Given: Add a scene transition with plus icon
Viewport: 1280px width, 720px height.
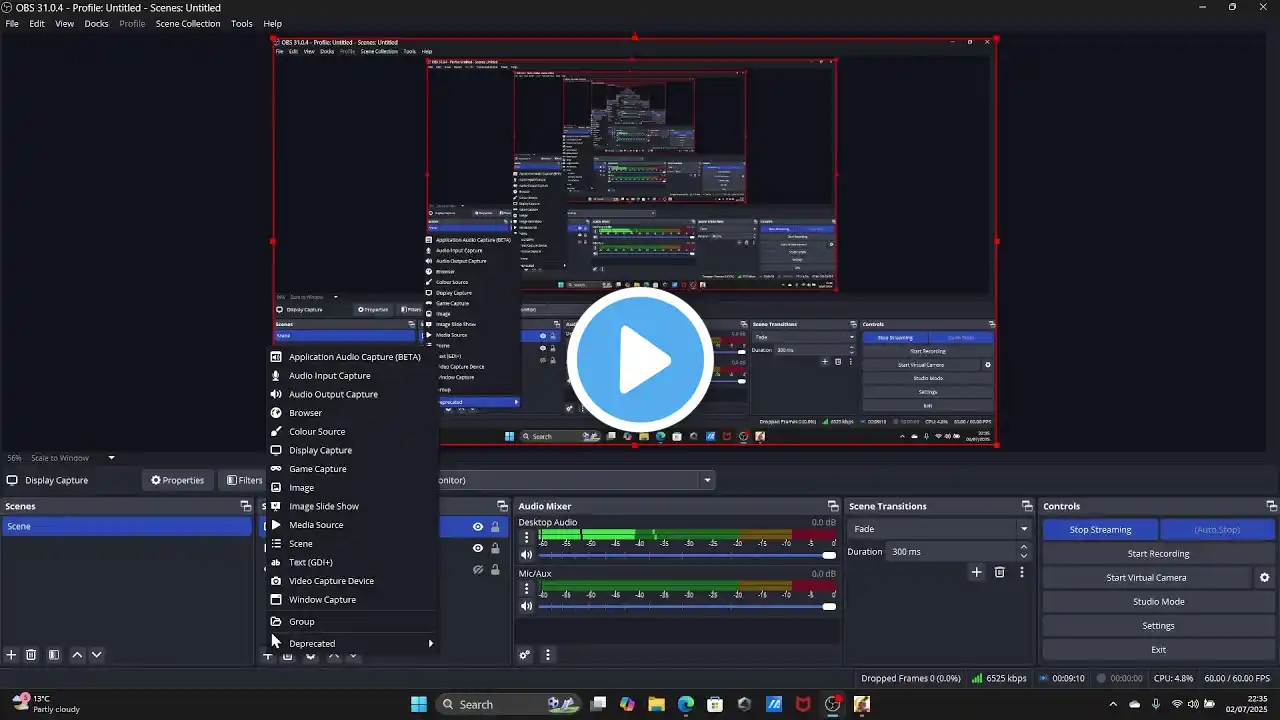Looking at the screenshot, I should (977, 572).
